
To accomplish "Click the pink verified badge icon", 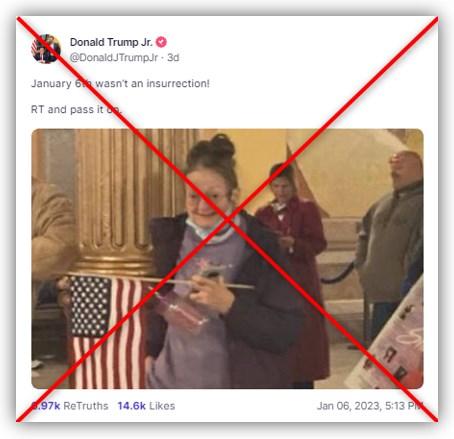I will 162,42.
